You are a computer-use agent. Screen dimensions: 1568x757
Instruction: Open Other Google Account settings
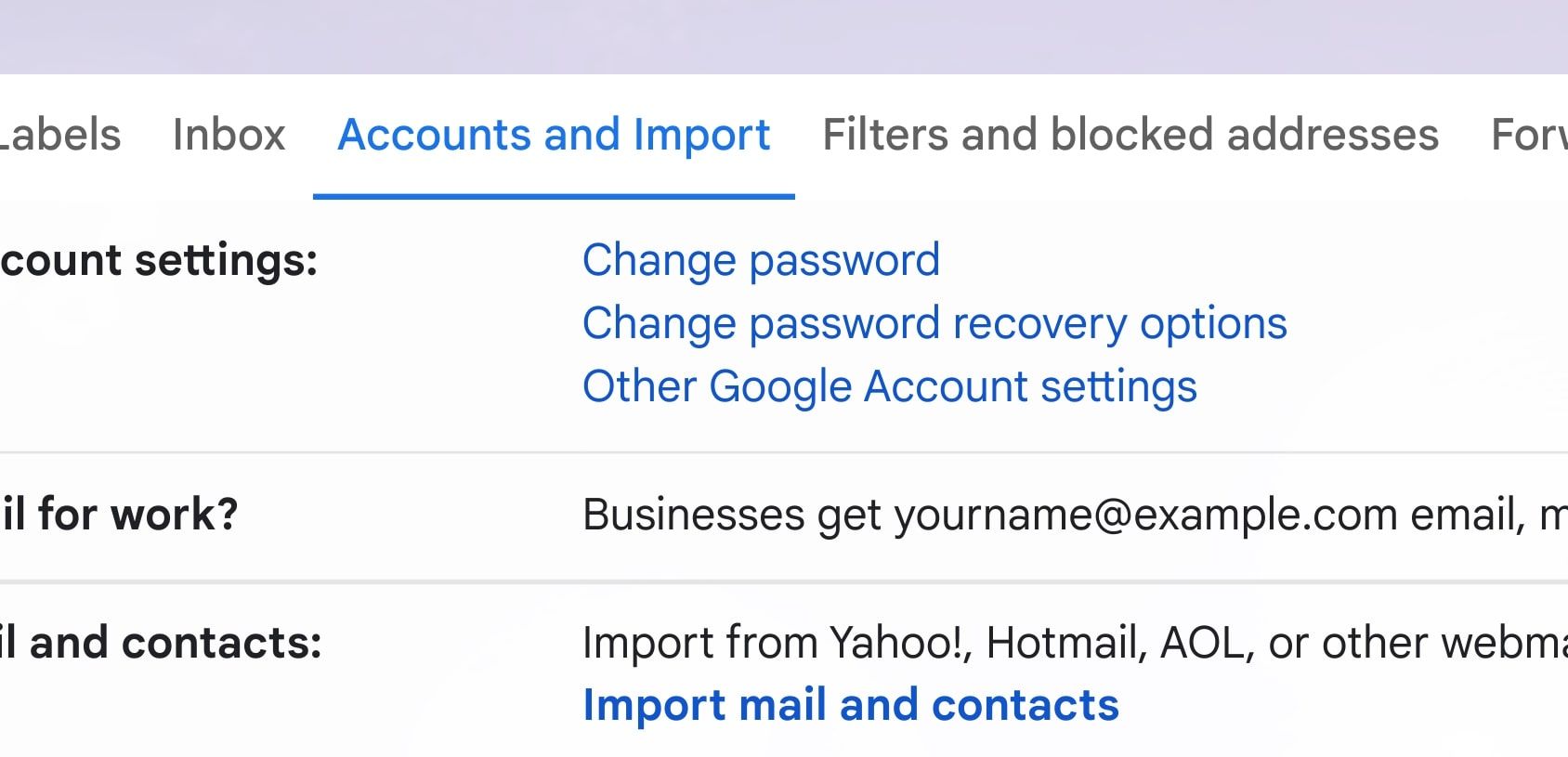[889, 386]
